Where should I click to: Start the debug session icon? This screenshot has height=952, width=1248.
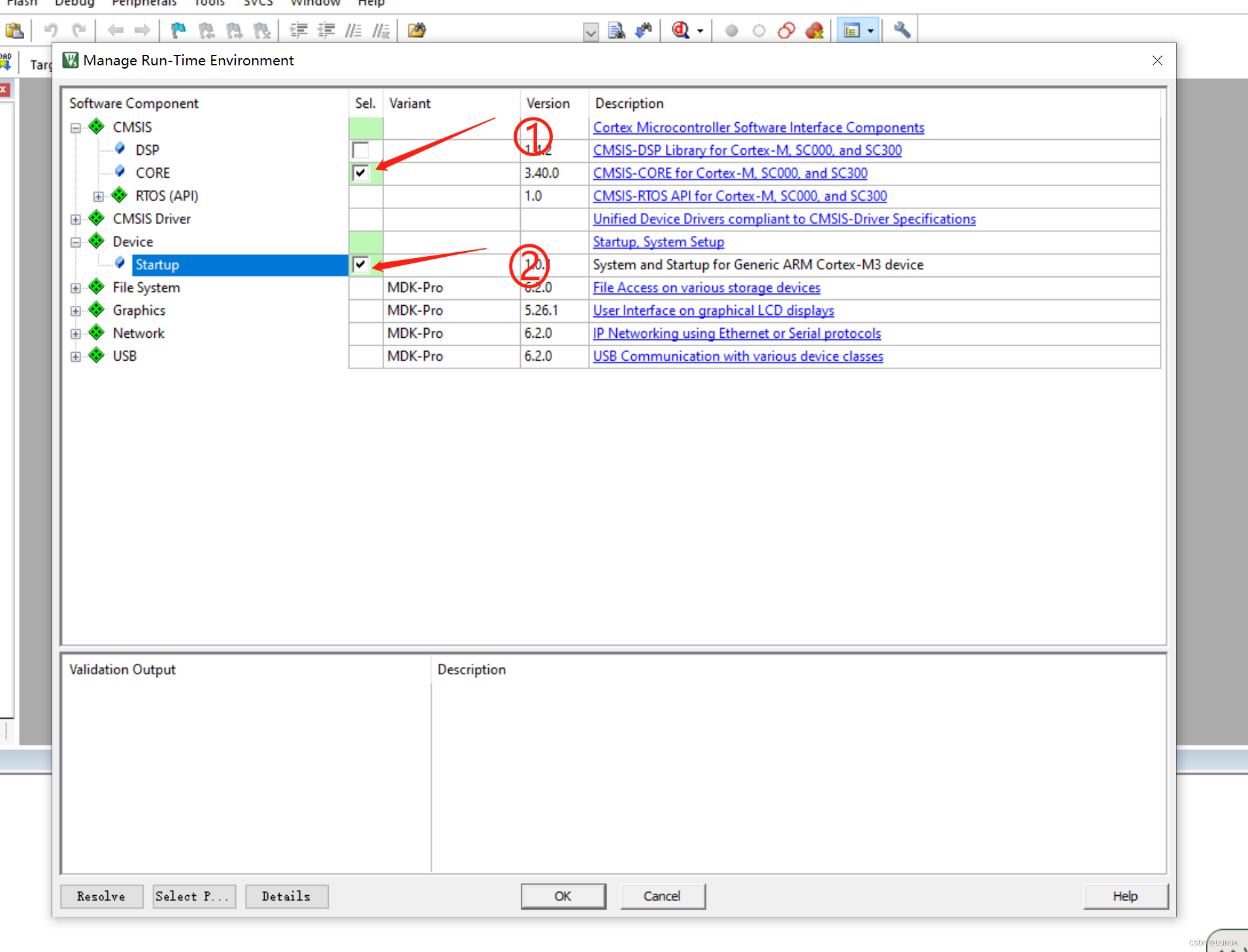pyautogui.click(x=681, y=31)
